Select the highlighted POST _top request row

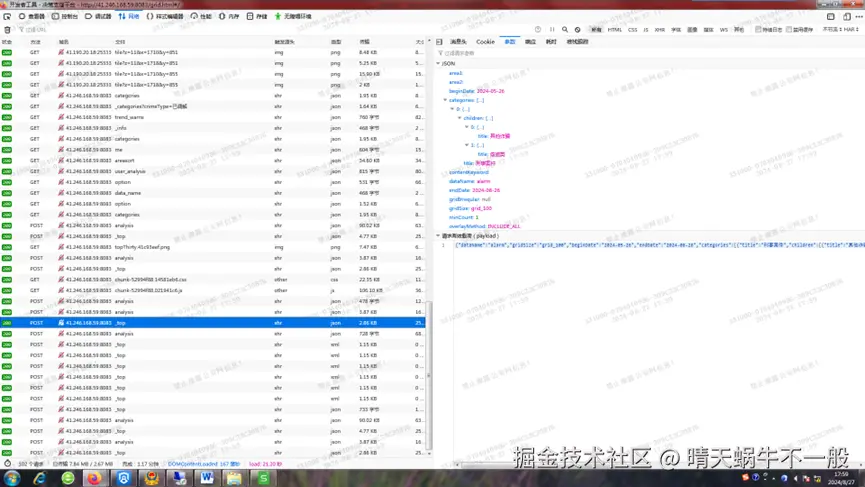tap(213, 323)
